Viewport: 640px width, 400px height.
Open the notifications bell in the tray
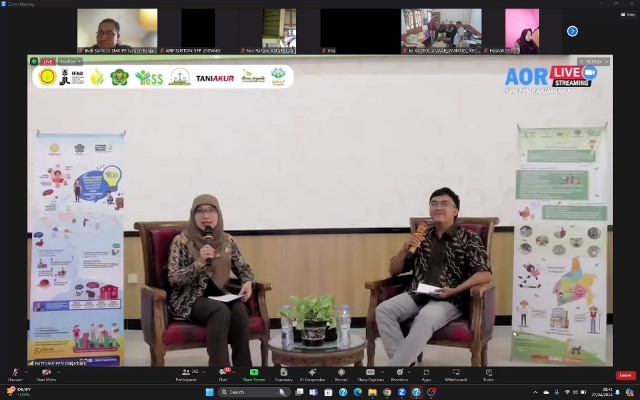pos(618,392)
